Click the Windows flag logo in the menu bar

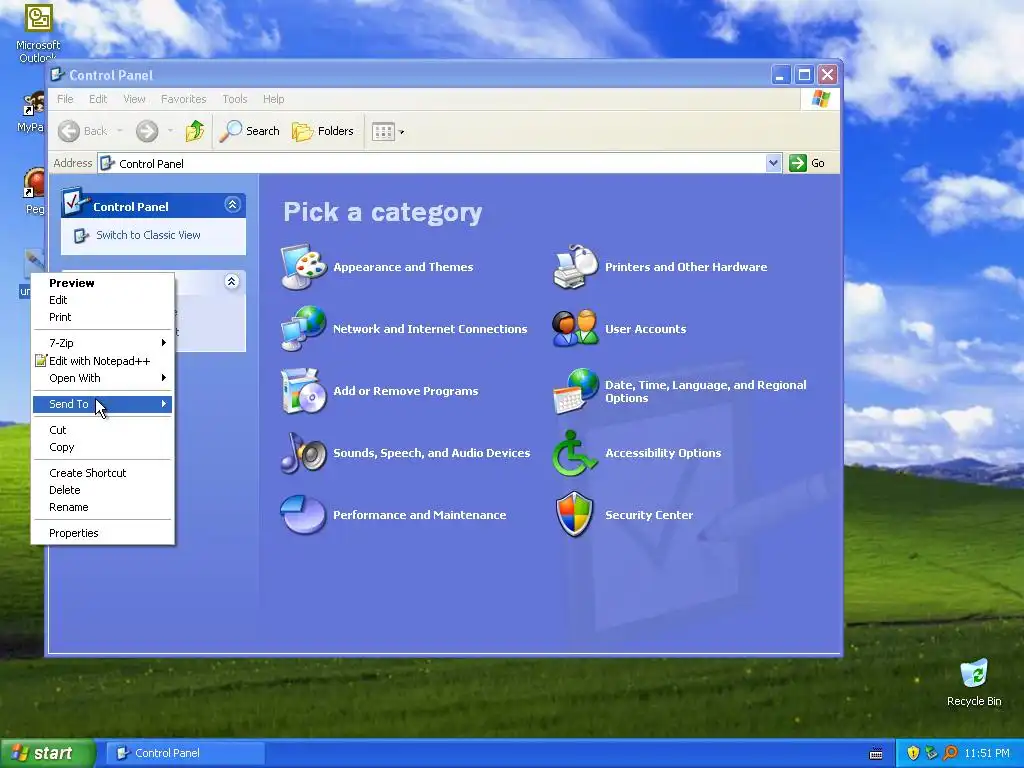point(821,99)
